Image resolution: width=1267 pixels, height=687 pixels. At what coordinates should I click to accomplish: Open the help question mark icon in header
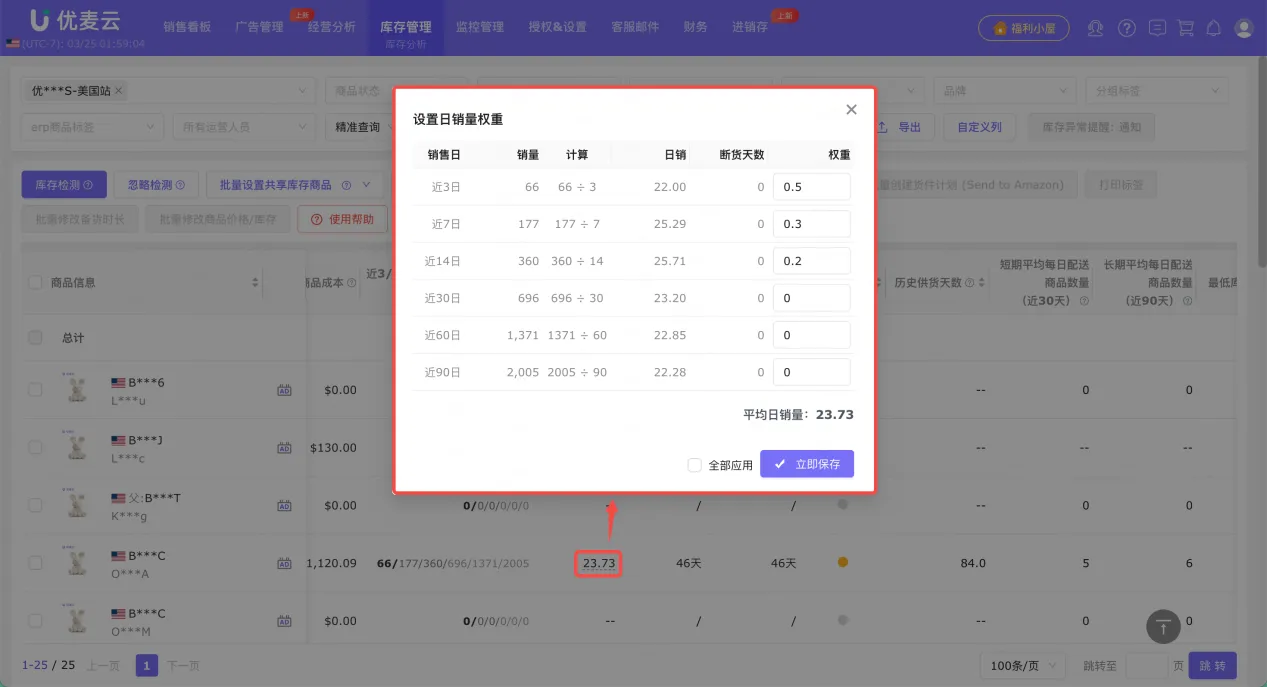coord(1127,28)
